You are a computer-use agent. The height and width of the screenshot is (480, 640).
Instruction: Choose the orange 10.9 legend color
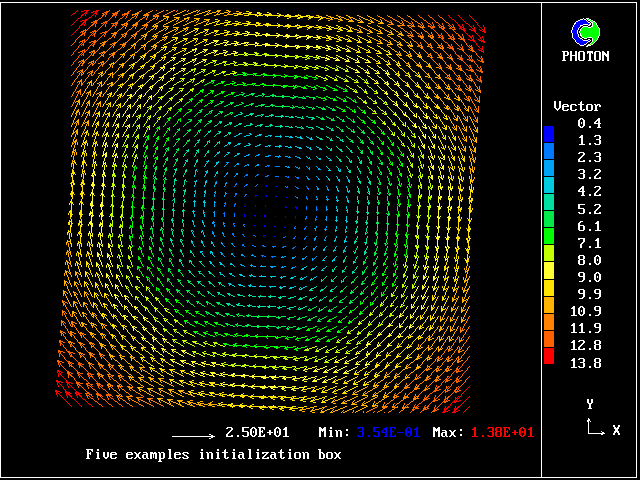point(549,311)
